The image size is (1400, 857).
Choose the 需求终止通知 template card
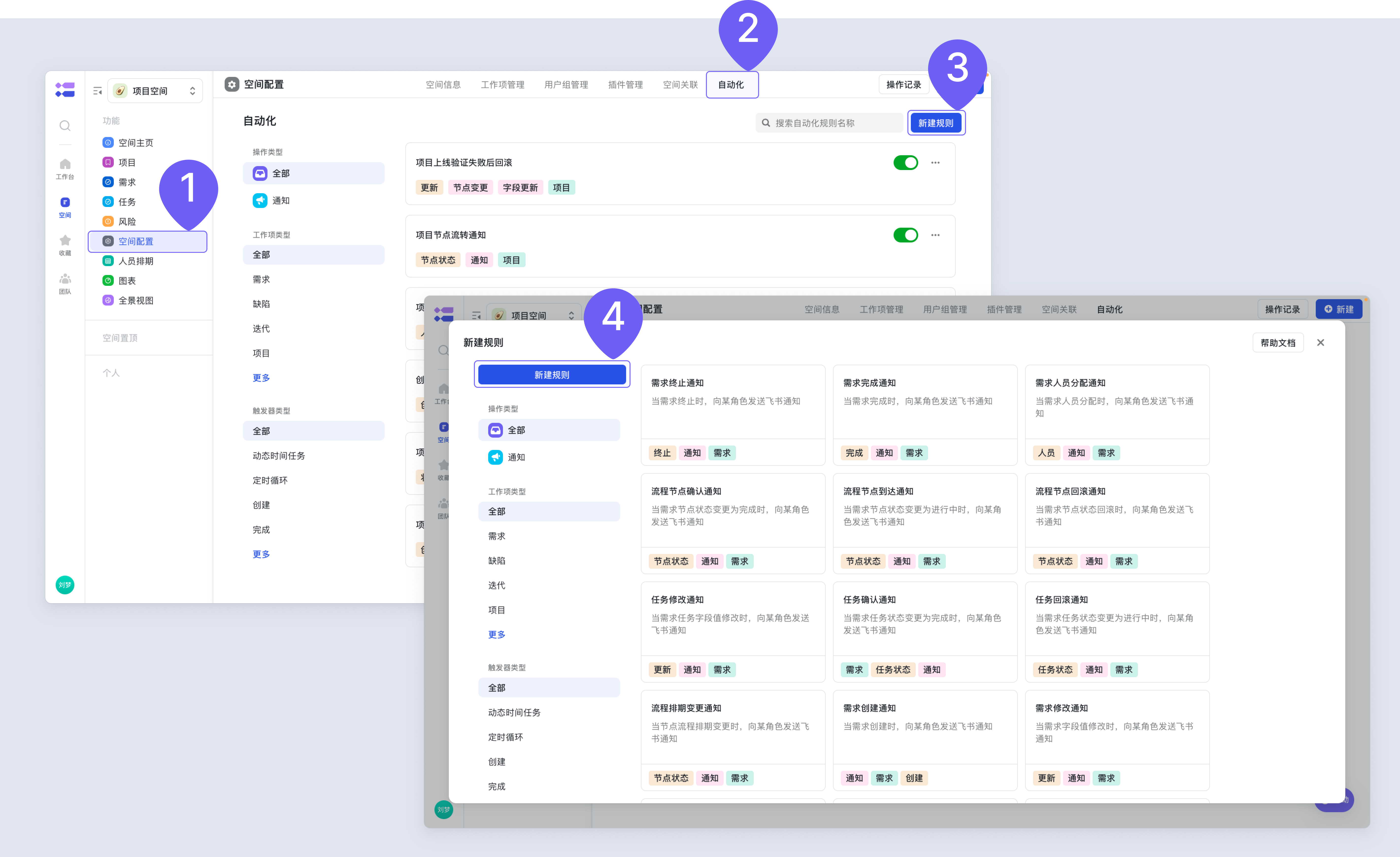(x=733, y=415)
